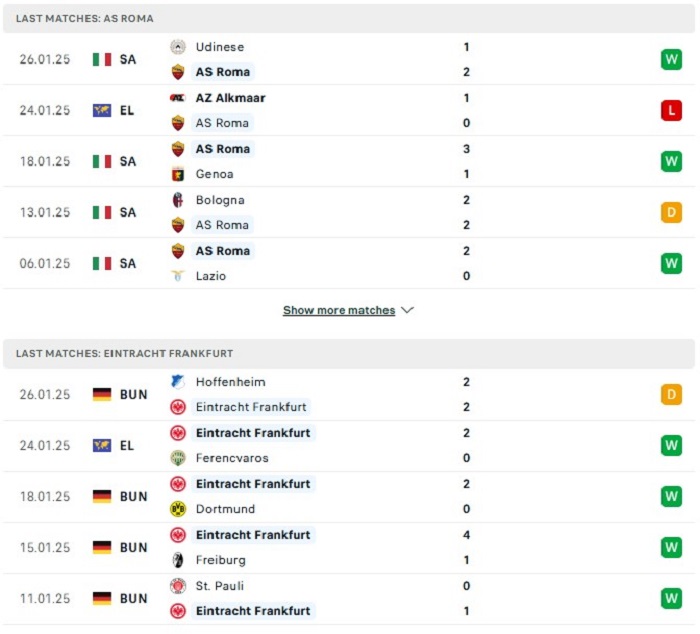Screen dimensions: 700x634
Task: Click the Freiburg club crest
Action: coord(178,560)
